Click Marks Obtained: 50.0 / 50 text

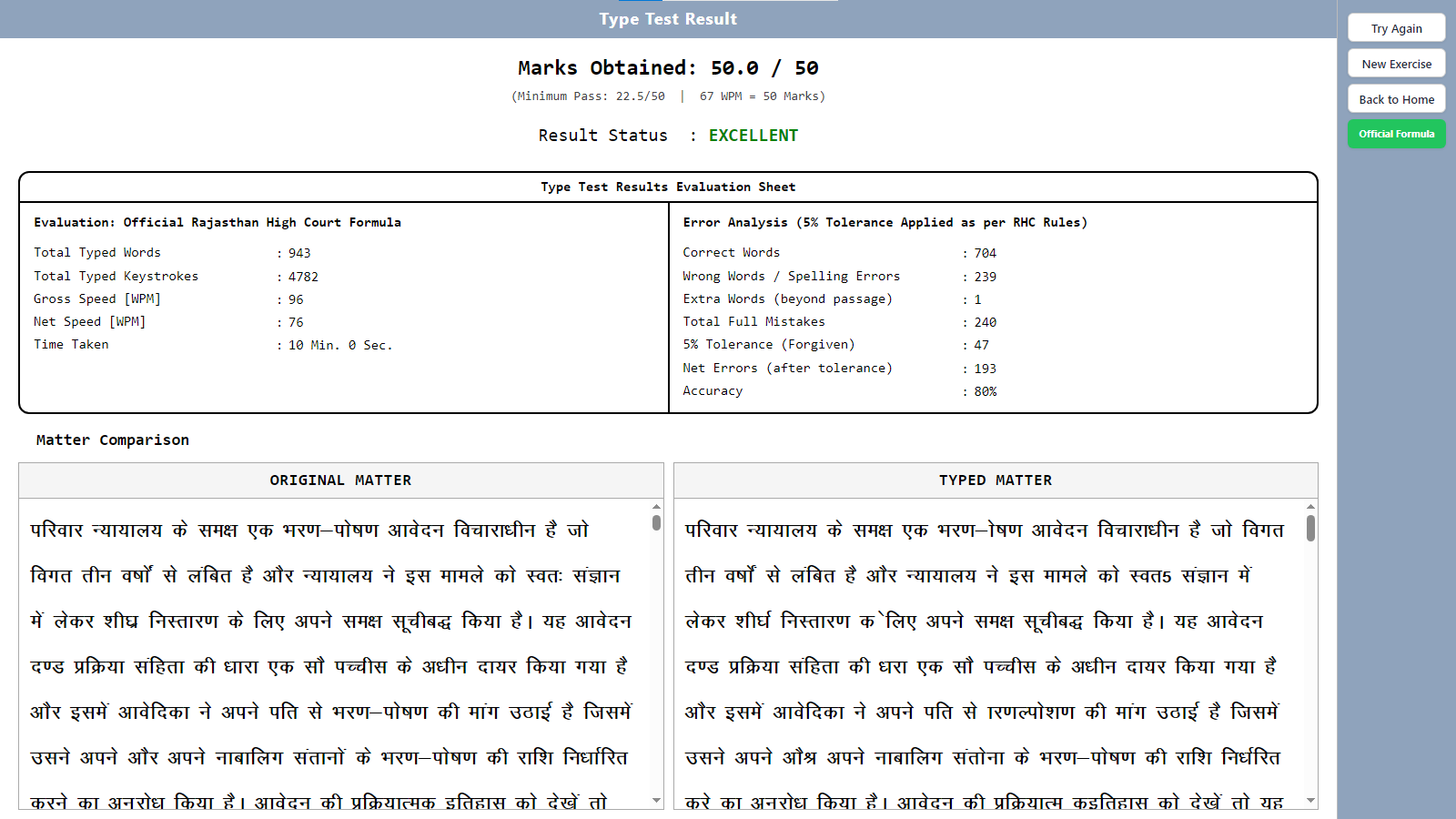(668, 67)
